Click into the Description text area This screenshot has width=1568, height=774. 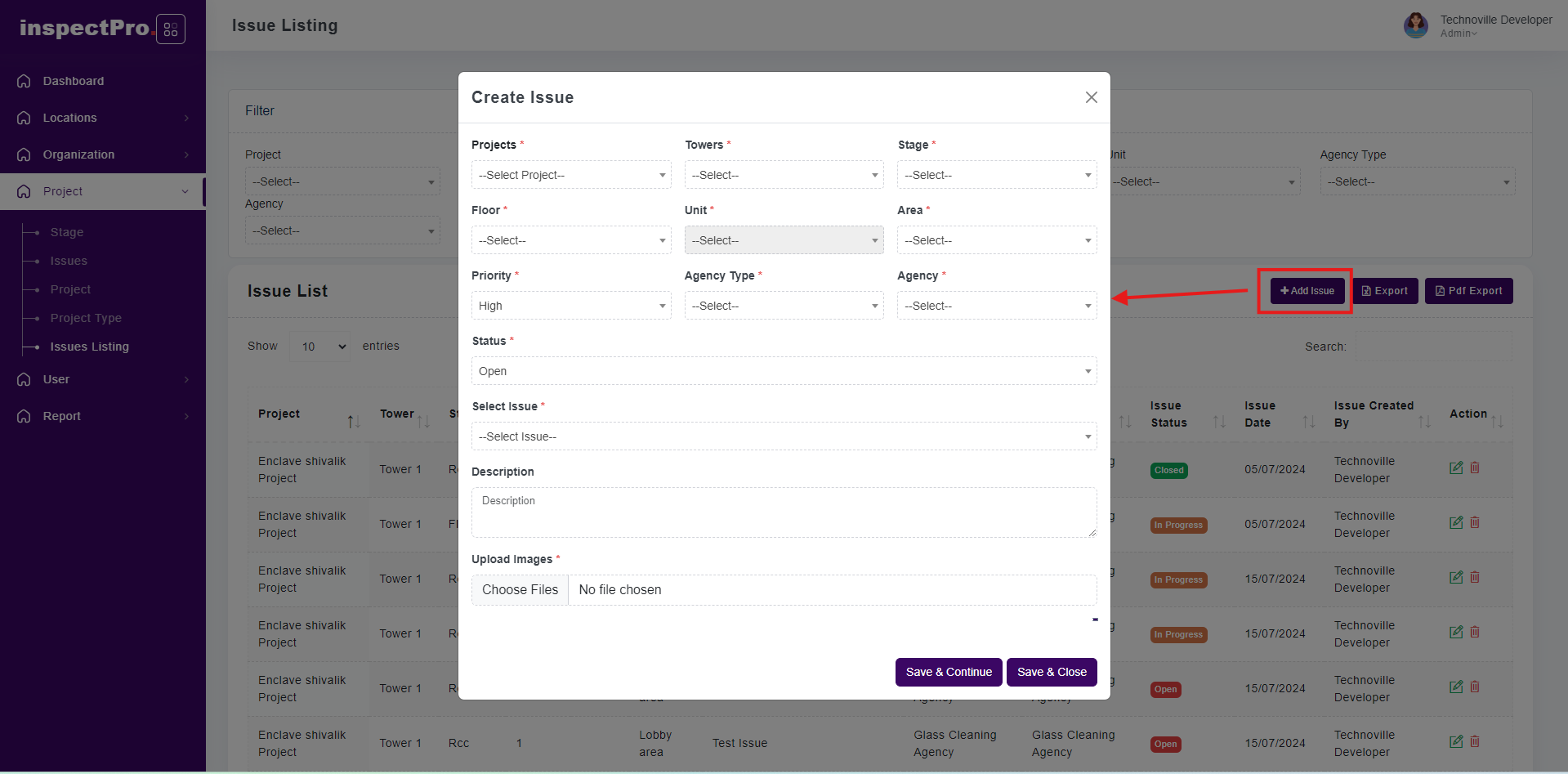click(783, 513)
